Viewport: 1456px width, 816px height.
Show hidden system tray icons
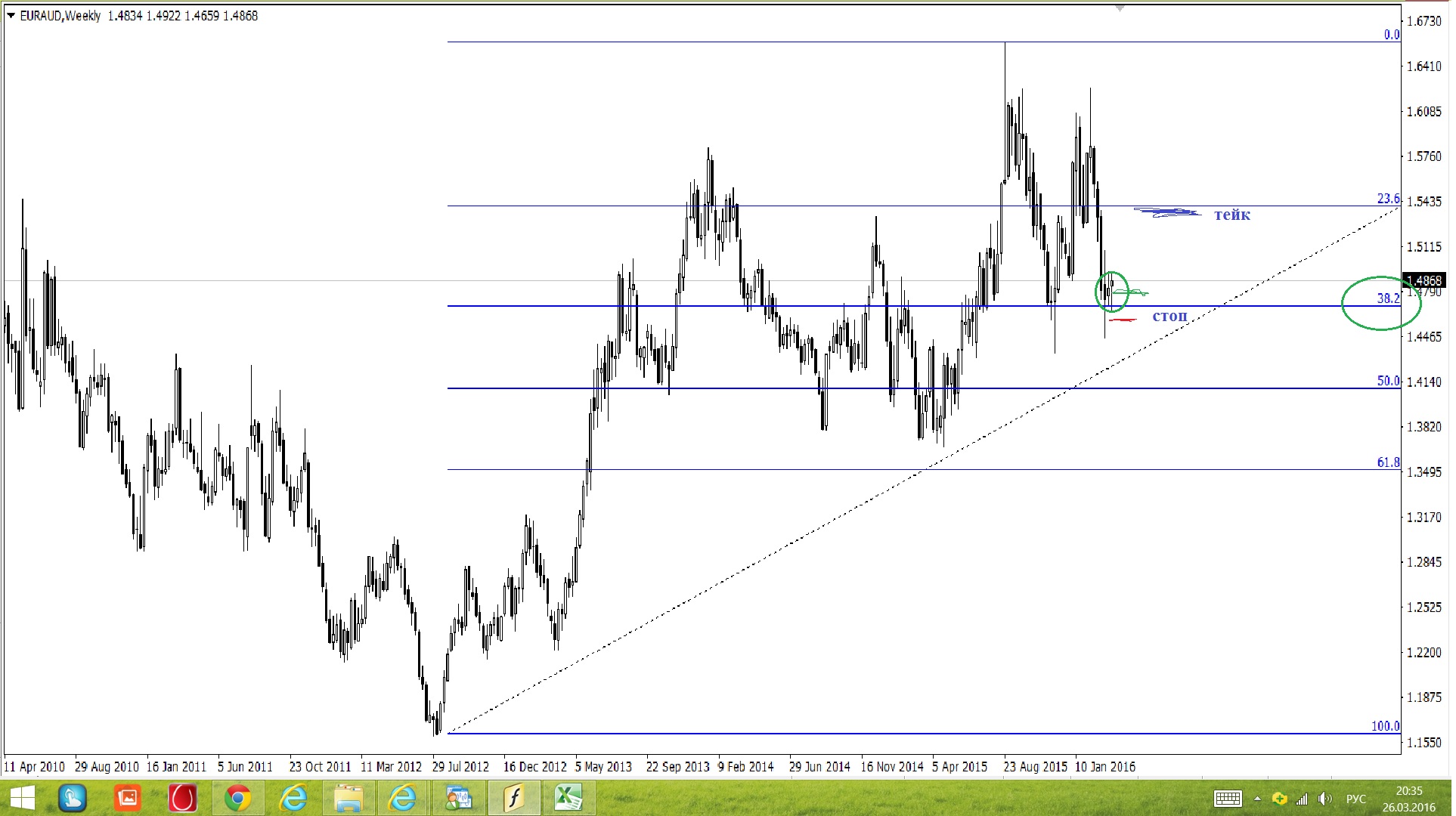[1257, 799]
